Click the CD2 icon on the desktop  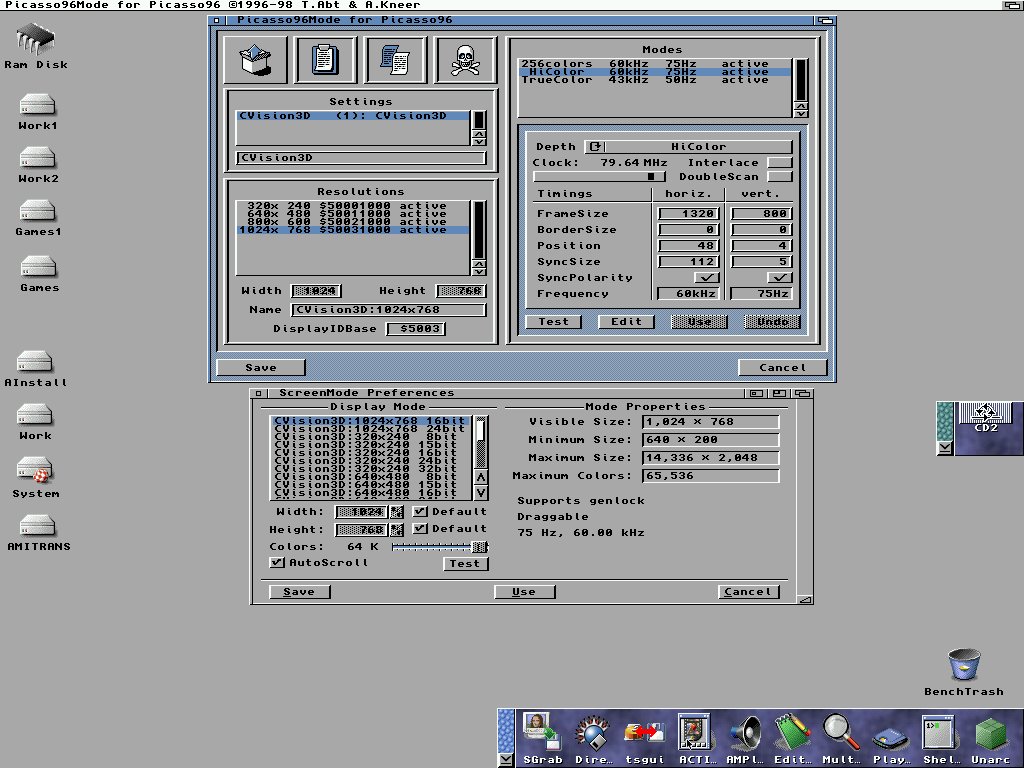point(985,418)
